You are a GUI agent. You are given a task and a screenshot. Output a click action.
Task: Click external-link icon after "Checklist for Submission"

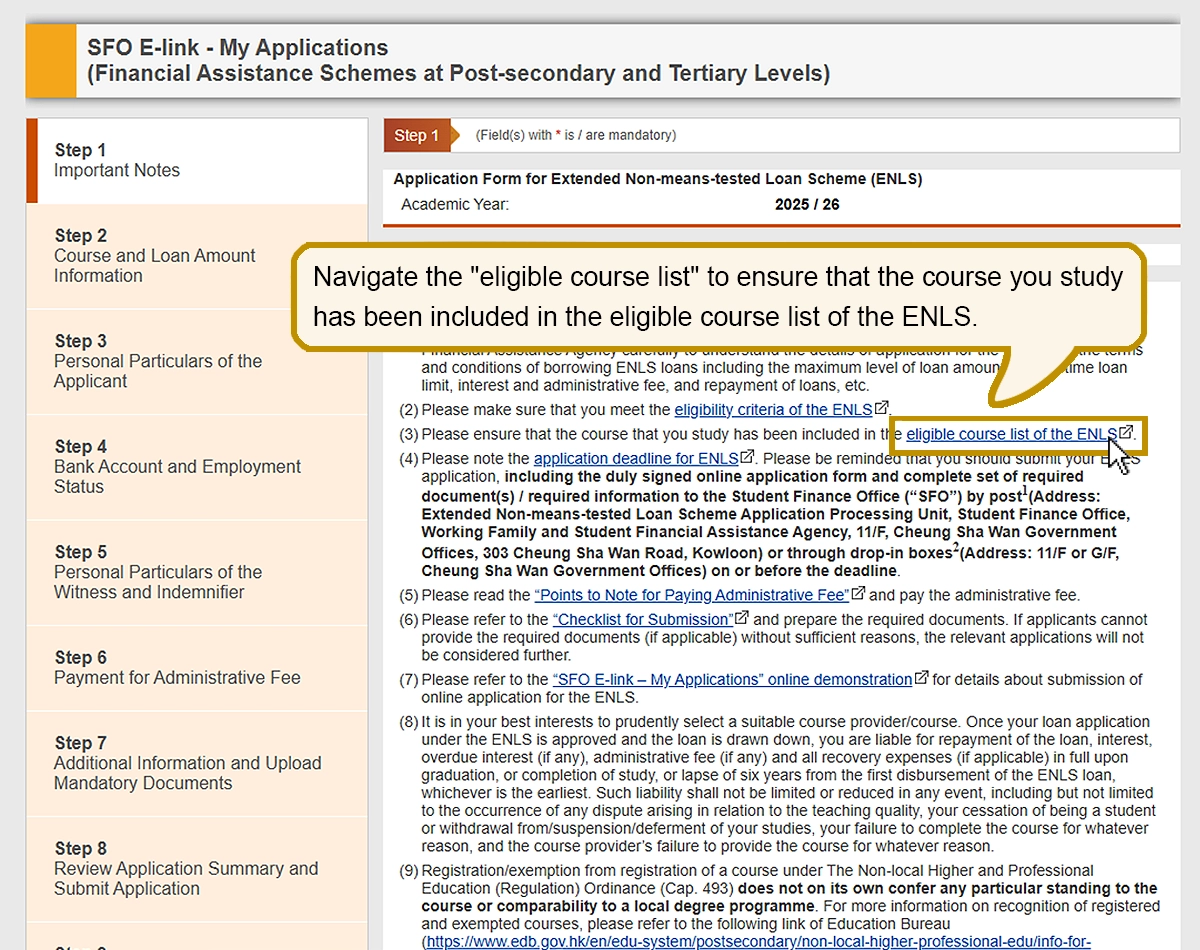(740, 618)
